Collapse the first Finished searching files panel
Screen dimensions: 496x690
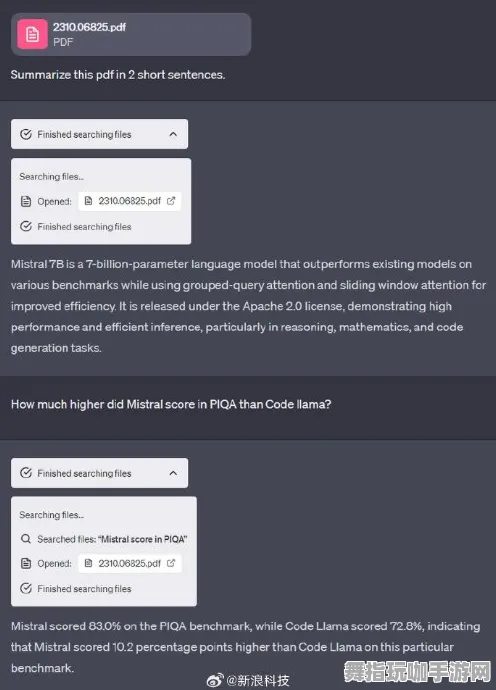point(173,134)
